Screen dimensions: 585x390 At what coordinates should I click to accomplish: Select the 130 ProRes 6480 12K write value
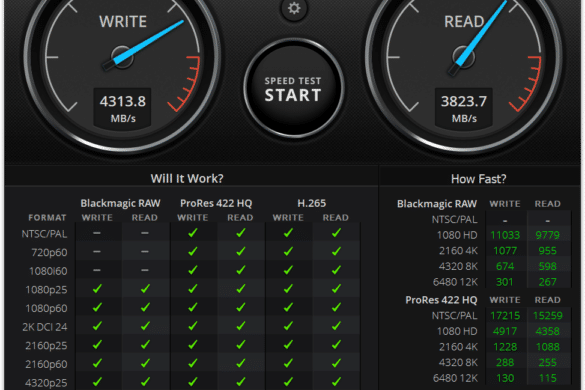505,378
